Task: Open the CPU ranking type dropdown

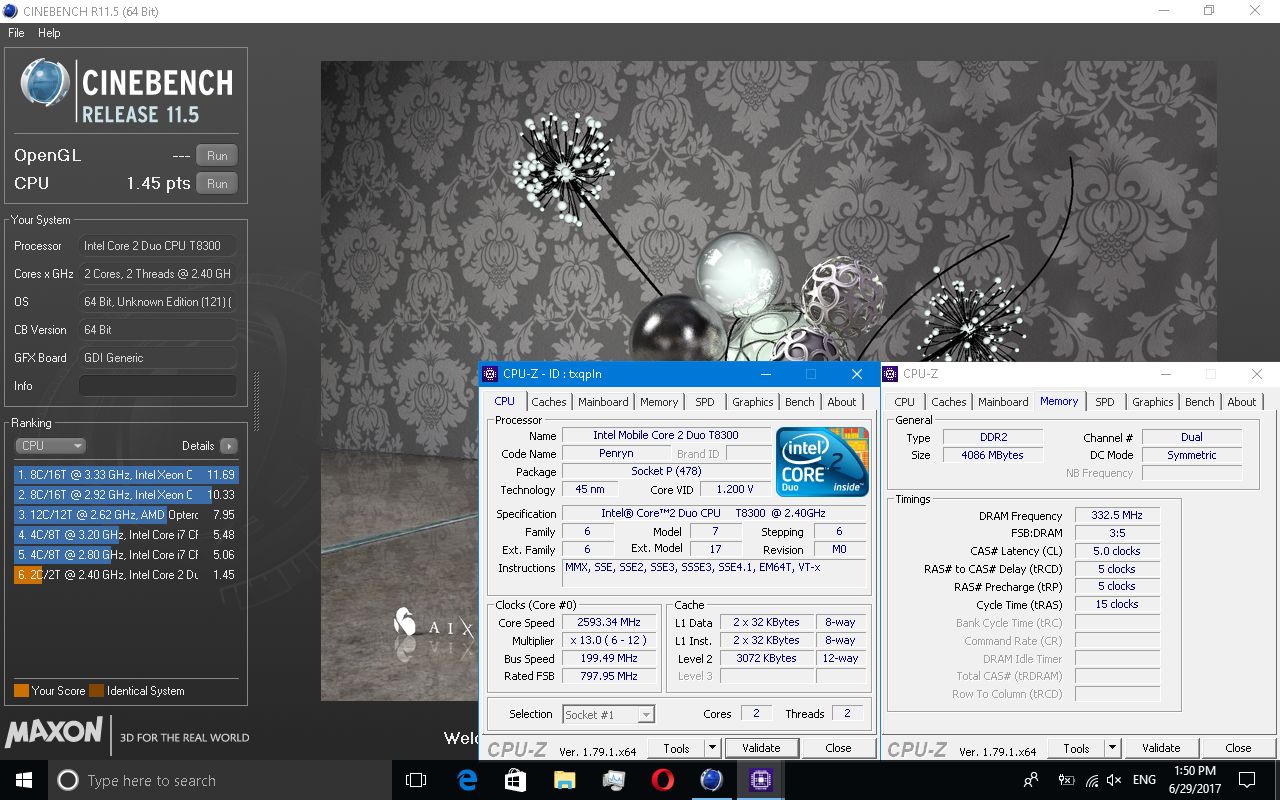Action: [x=50, y=446]
